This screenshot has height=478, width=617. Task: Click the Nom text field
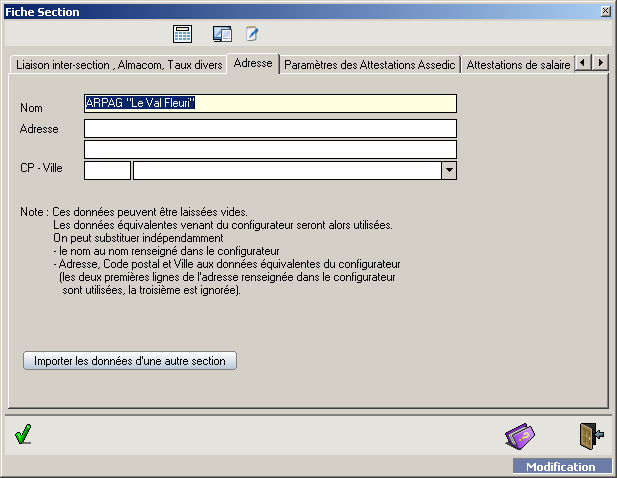[270, 104]
